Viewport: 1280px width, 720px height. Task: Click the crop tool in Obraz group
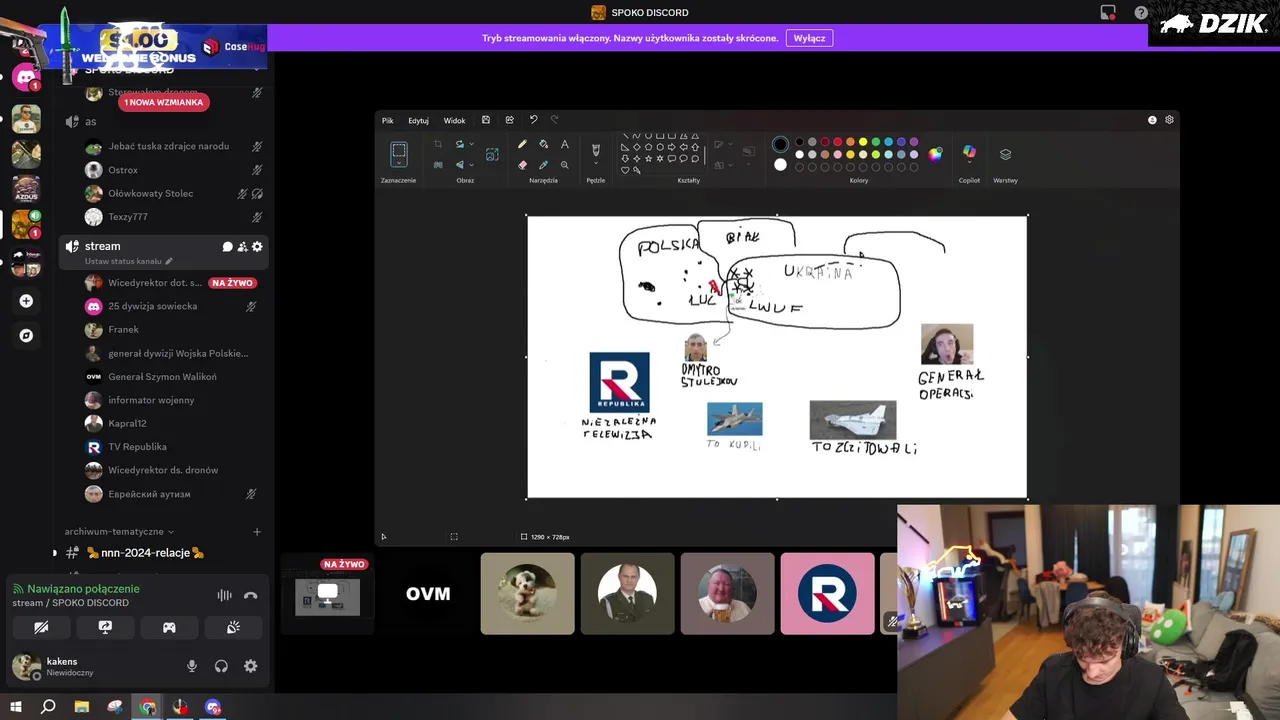click(x=437, y=144)
